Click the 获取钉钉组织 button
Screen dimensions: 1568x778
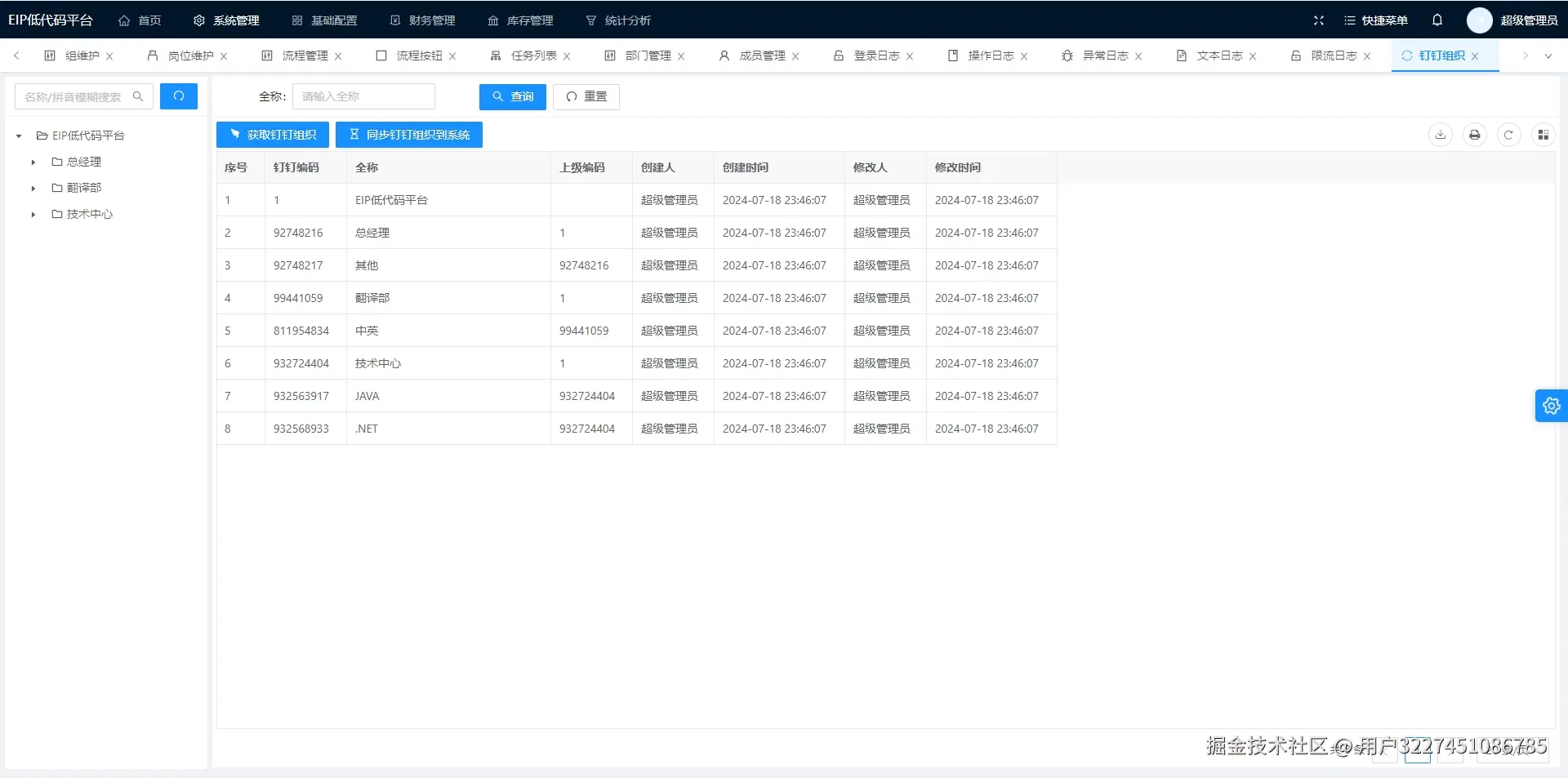point(273,135)
